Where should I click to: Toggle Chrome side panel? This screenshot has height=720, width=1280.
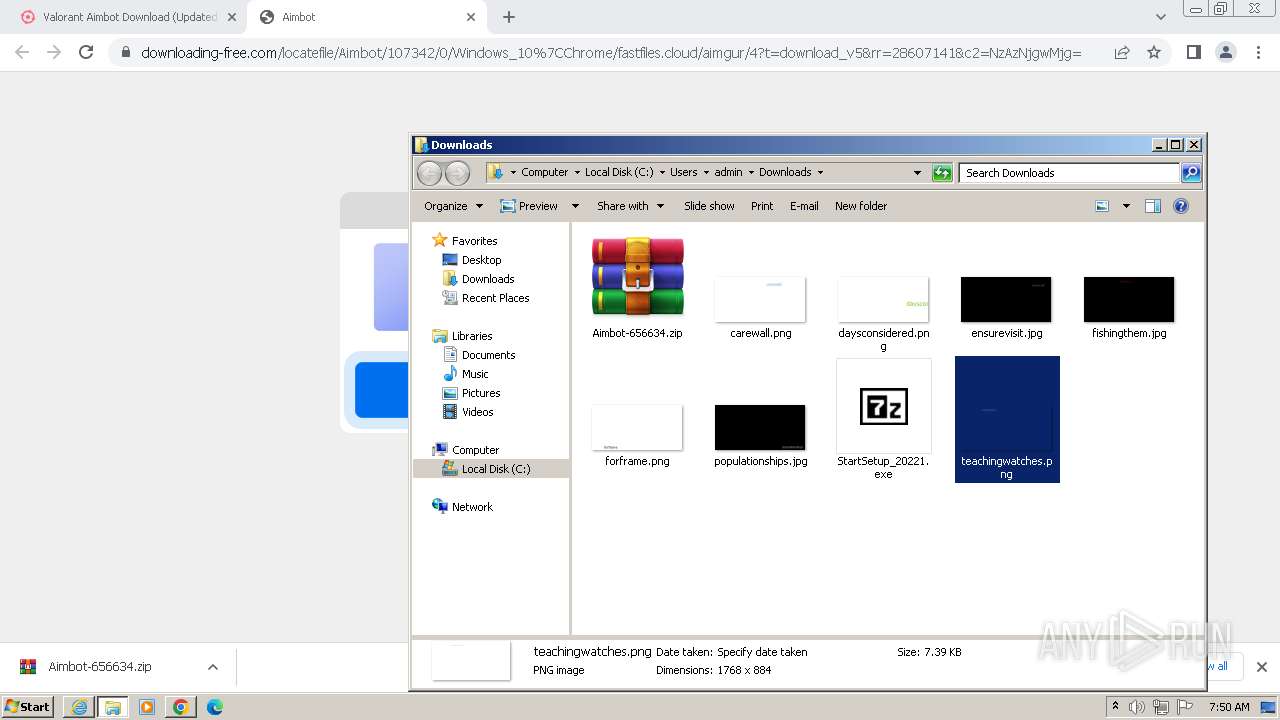click(1193, 52)
